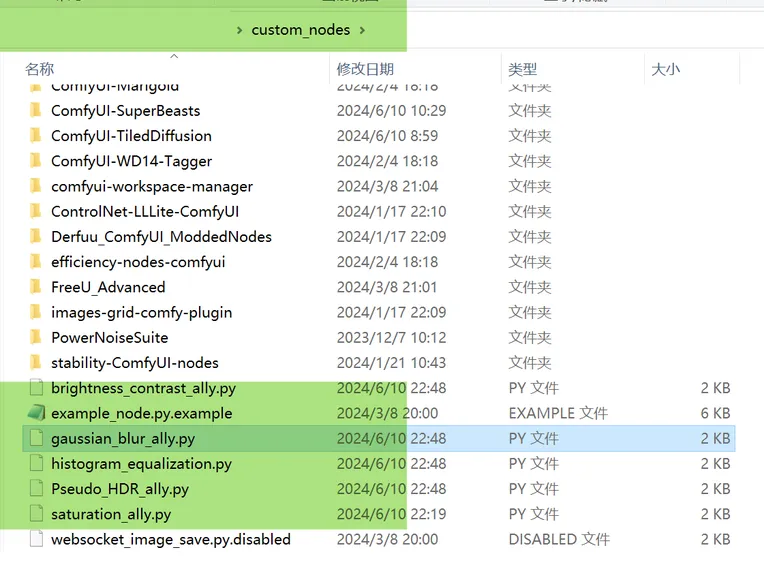
Task: Click the example_node.py.example file icon
Action: (36, 413)
